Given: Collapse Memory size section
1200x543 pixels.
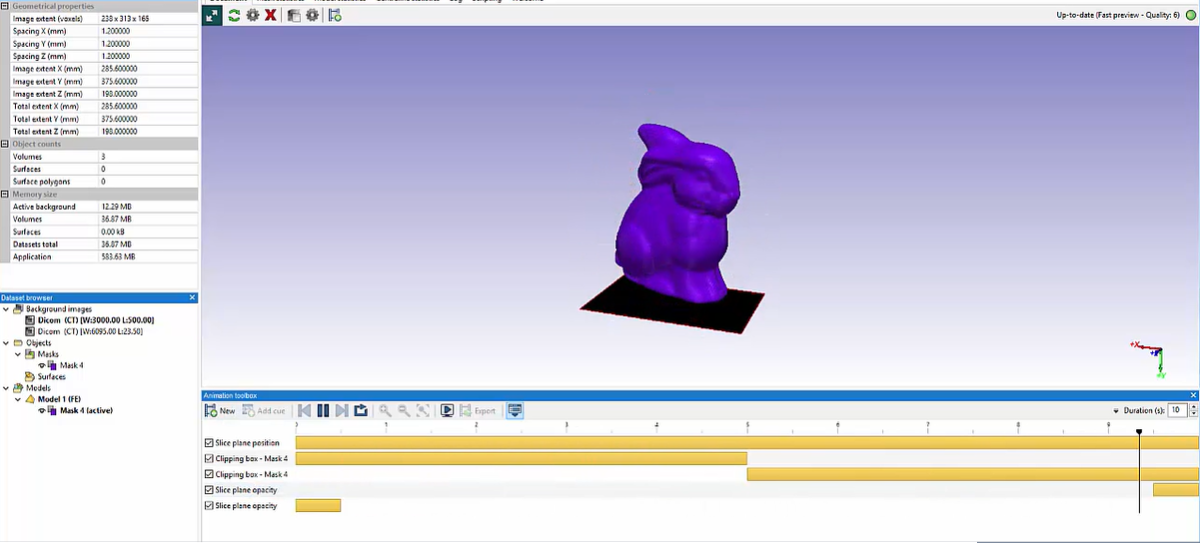Looking at the screenshot, I should tap(5, 194).
